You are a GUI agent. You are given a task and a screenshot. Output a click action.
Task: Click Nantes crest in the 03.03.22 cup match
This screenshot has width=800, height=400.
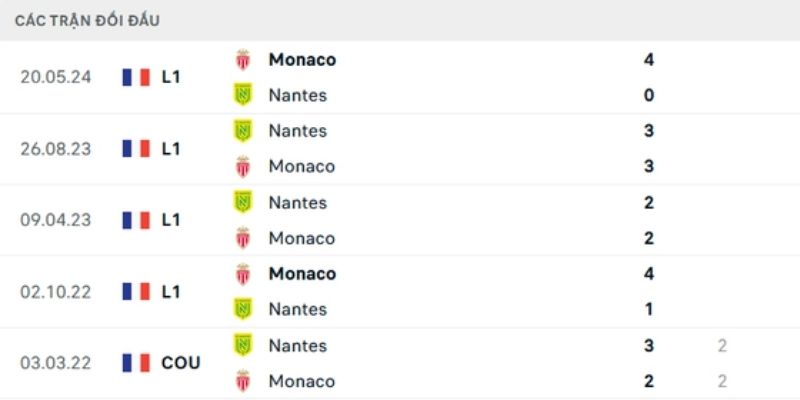242,345
